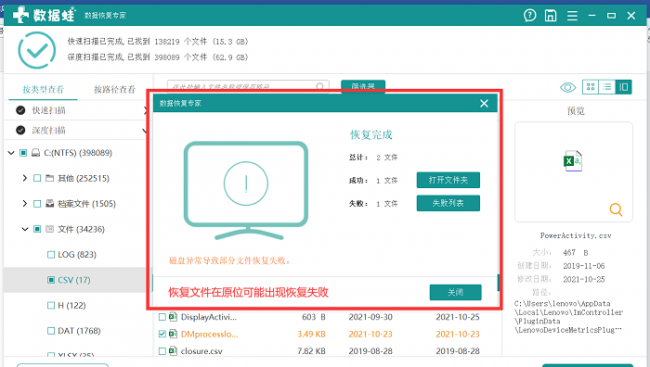
Task: Click the C: drive icon in tree
Action: click(x=36, y=153)
